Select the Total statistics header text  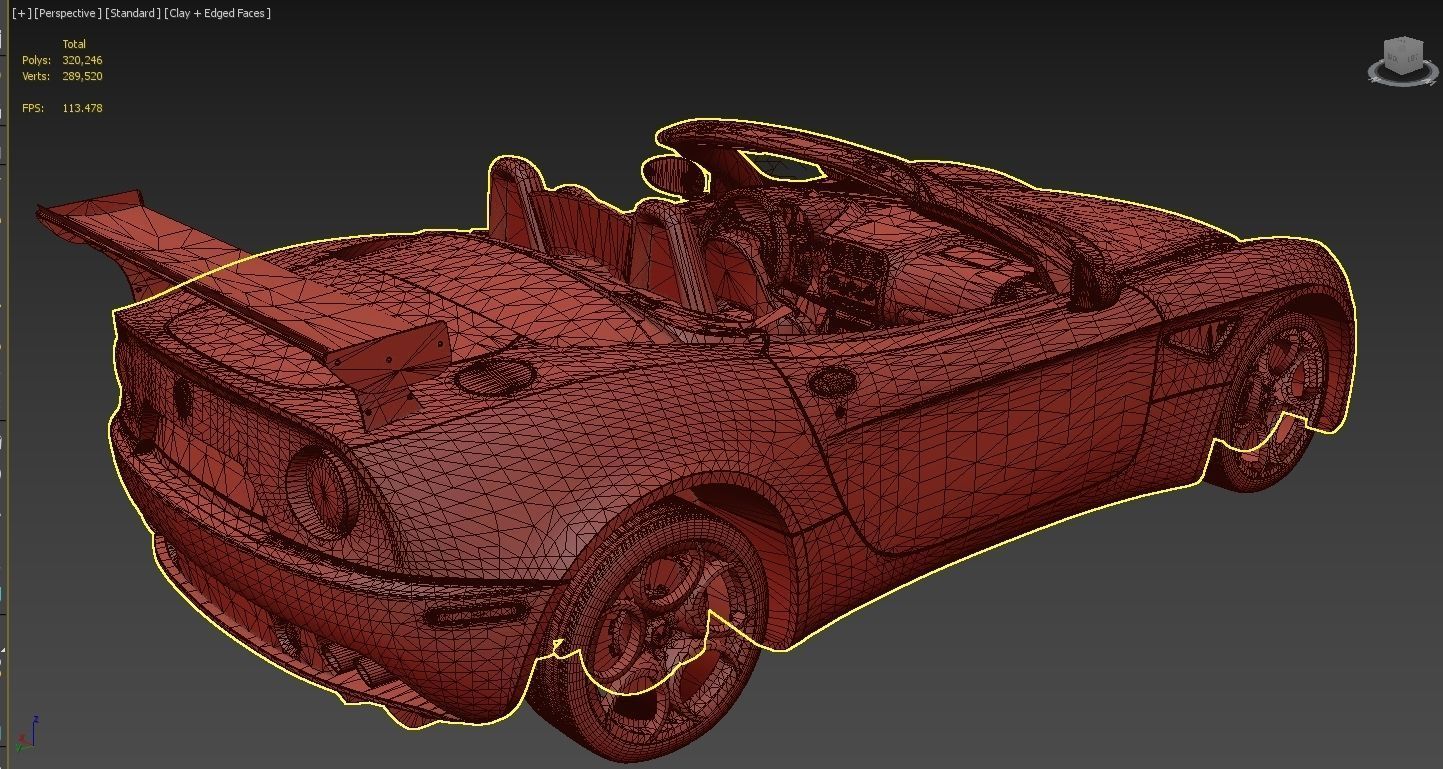(74, 44)
